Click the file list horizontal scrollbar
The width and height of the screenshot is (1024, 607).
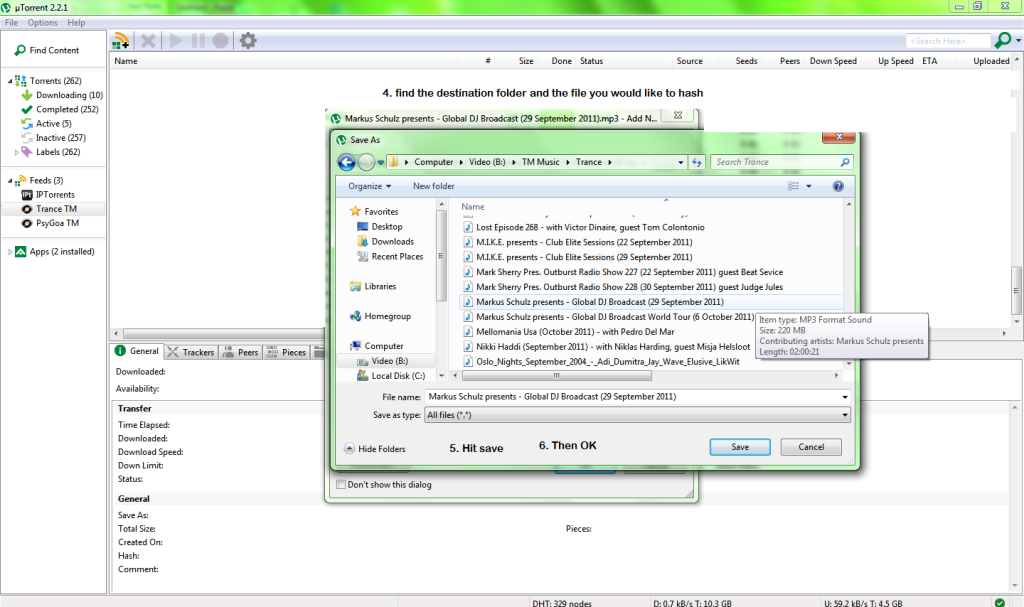(x=556, y=376)
